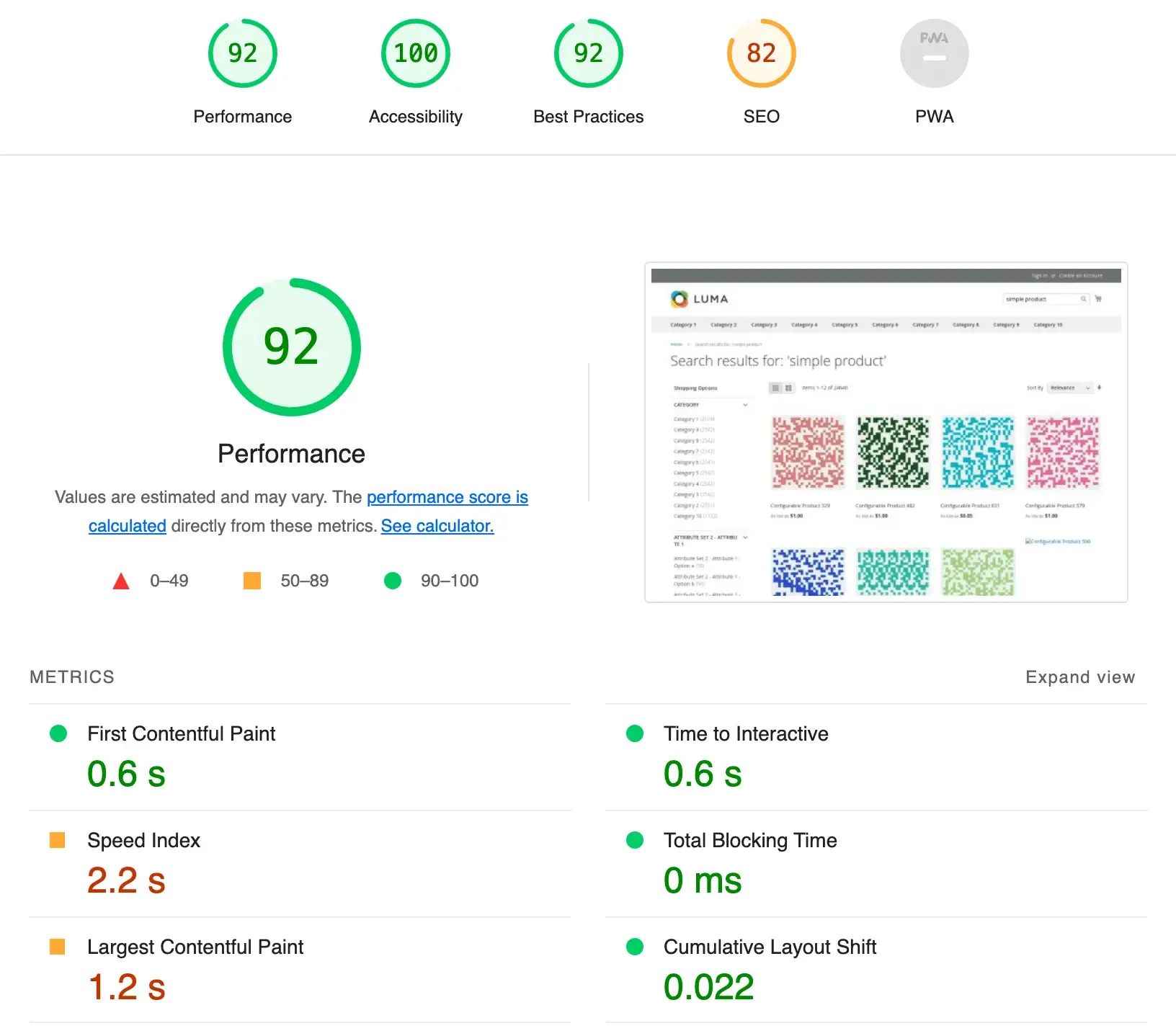Select the SEO category label
Screen dimensions: 1176x1036
[761, 117]
